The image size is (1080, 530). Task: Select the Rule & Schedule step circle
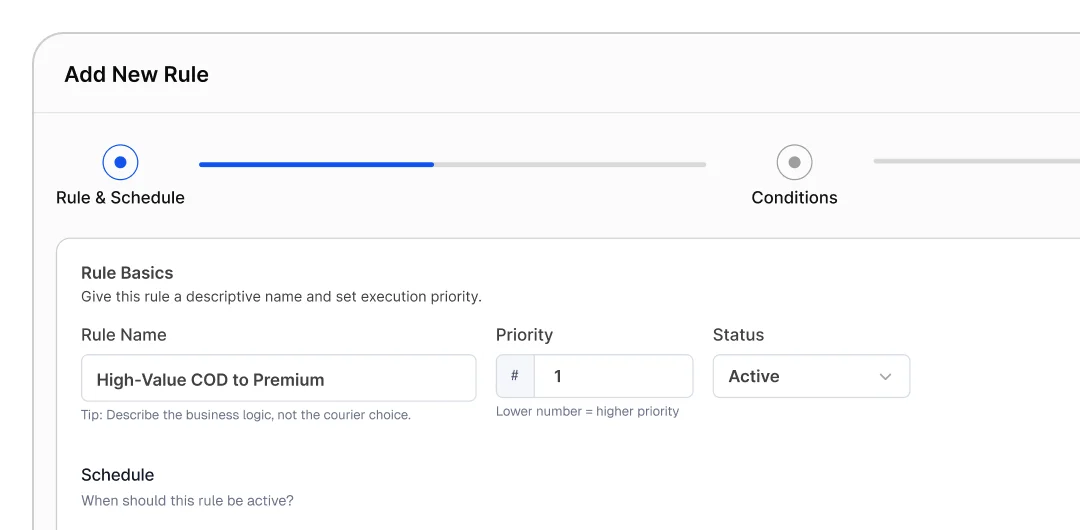click(x=121, y=163)
